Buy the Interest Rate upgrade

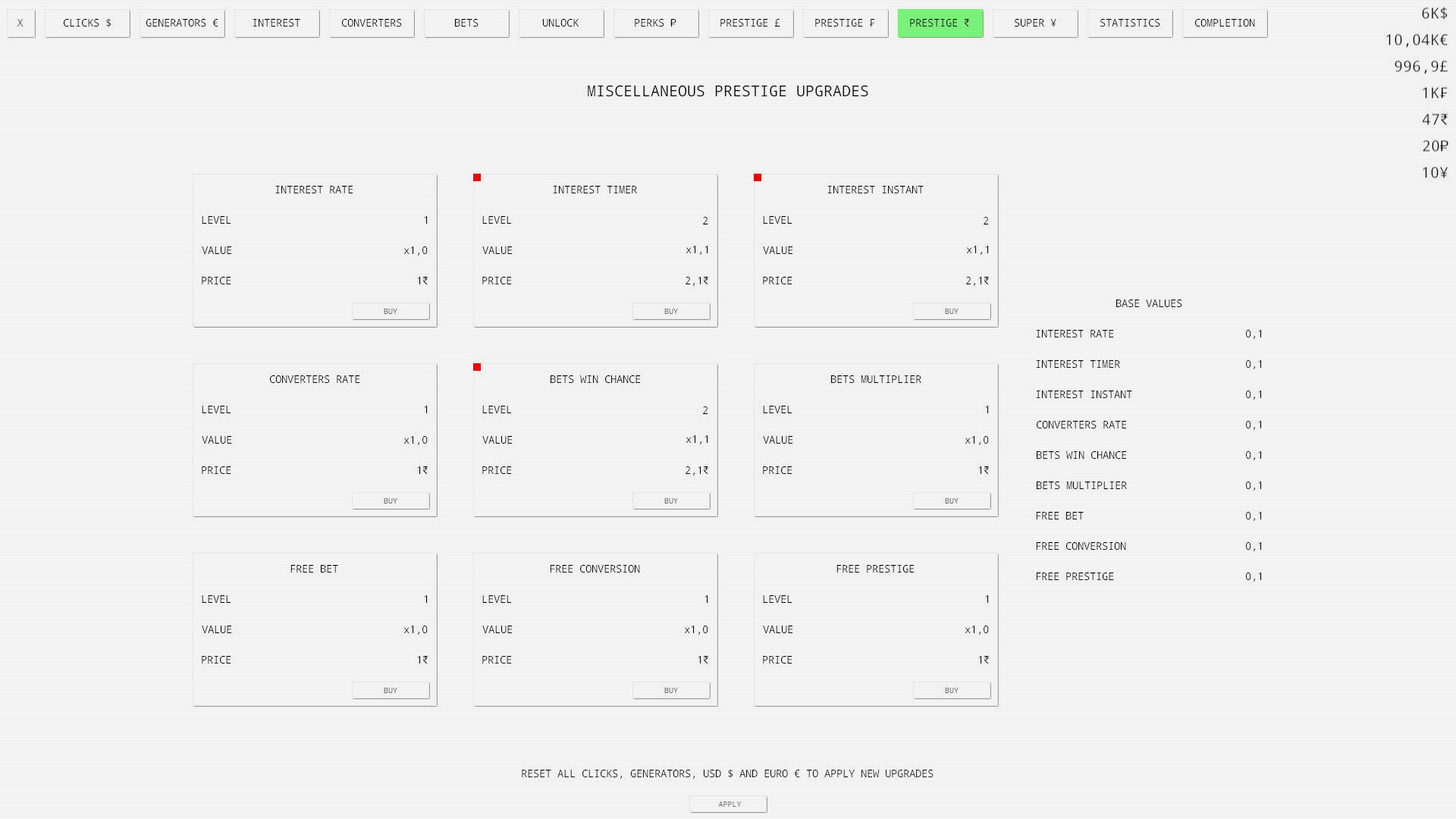(x=391, y=311)
